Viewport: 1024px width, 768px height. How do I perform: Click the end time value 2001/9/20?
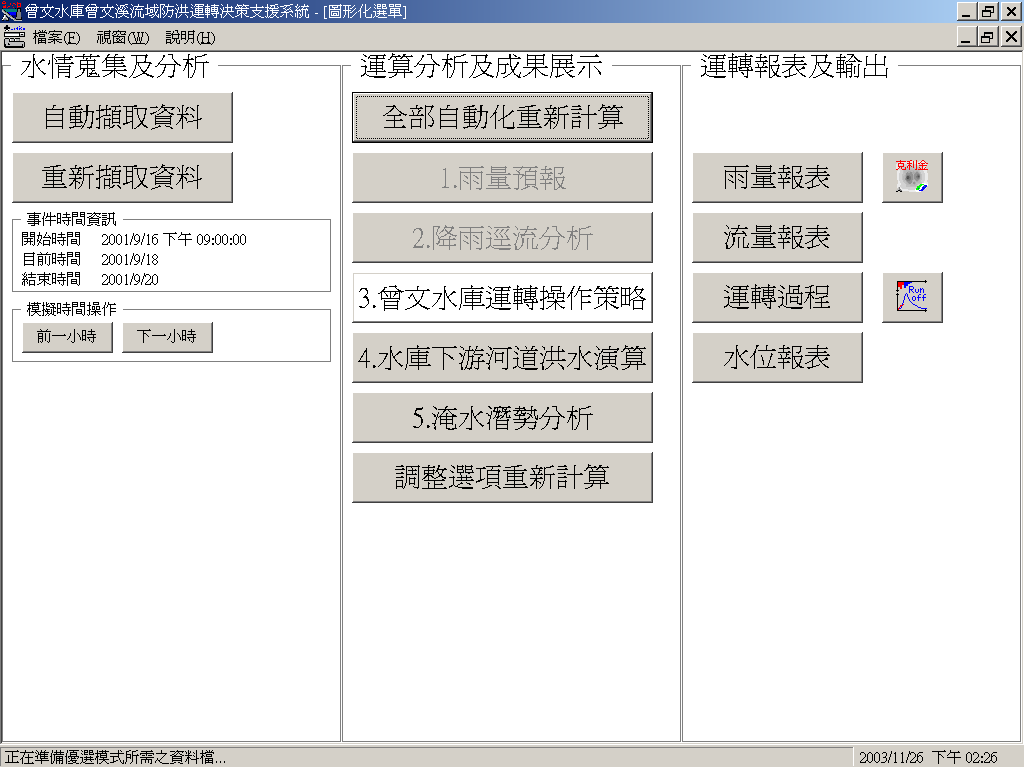pyautogui.click(x=130, y=280)
